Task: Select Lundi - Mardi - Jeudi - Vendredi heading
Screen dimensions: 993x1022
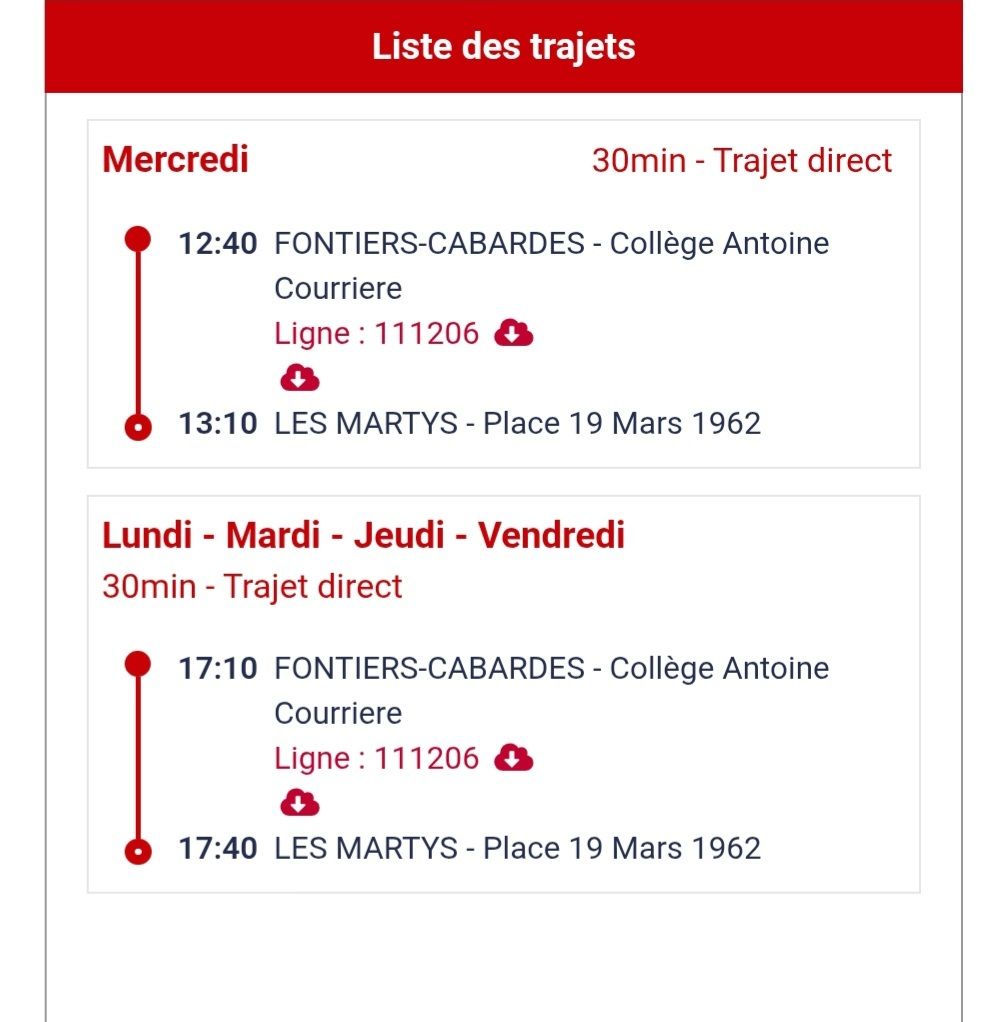Action: point(364,535)
